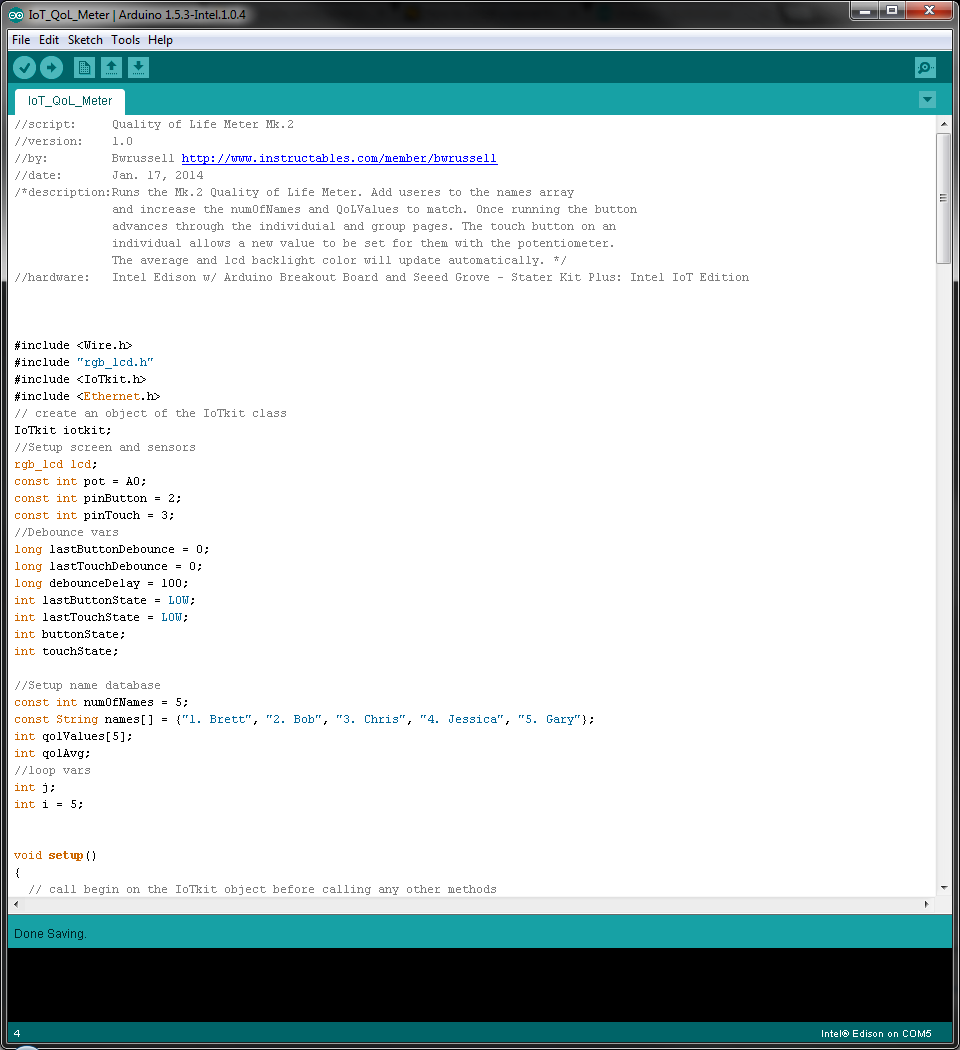
Task: Select the IoT_QoL_Meter tab
Action: pos(70,101)
